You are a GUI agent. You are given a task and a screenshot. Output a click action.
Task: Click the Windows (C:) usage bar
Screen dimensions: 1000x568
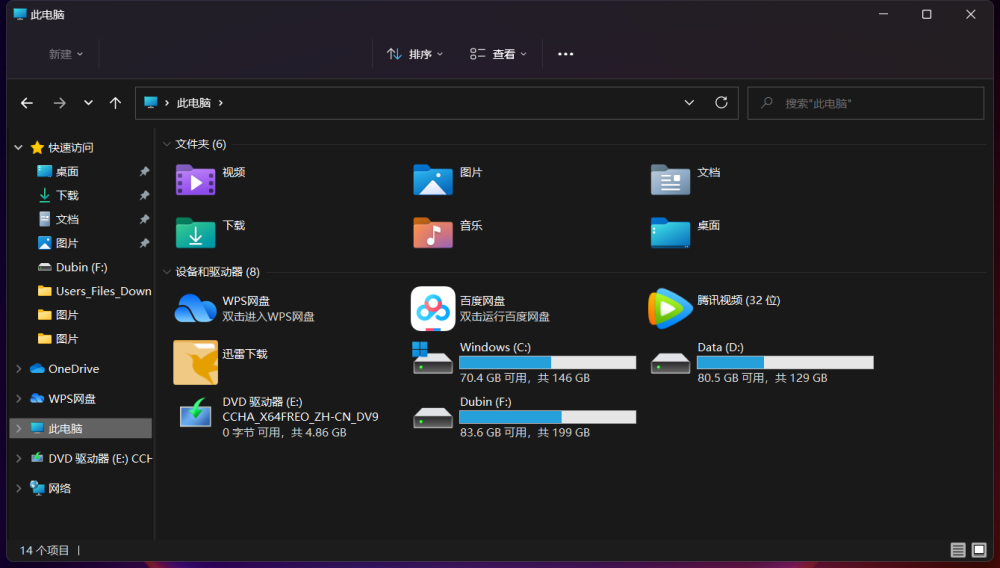tap(547, 362)
